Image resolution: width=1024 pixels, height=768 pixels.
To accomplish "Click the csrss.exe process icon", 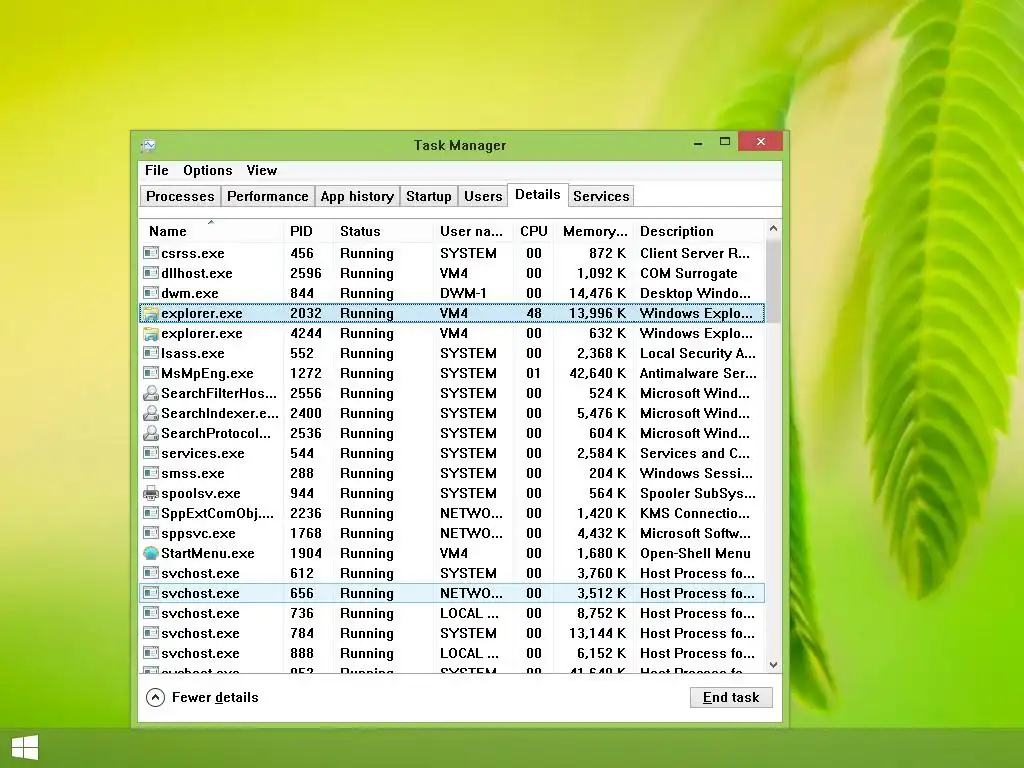I will (151, 253).
